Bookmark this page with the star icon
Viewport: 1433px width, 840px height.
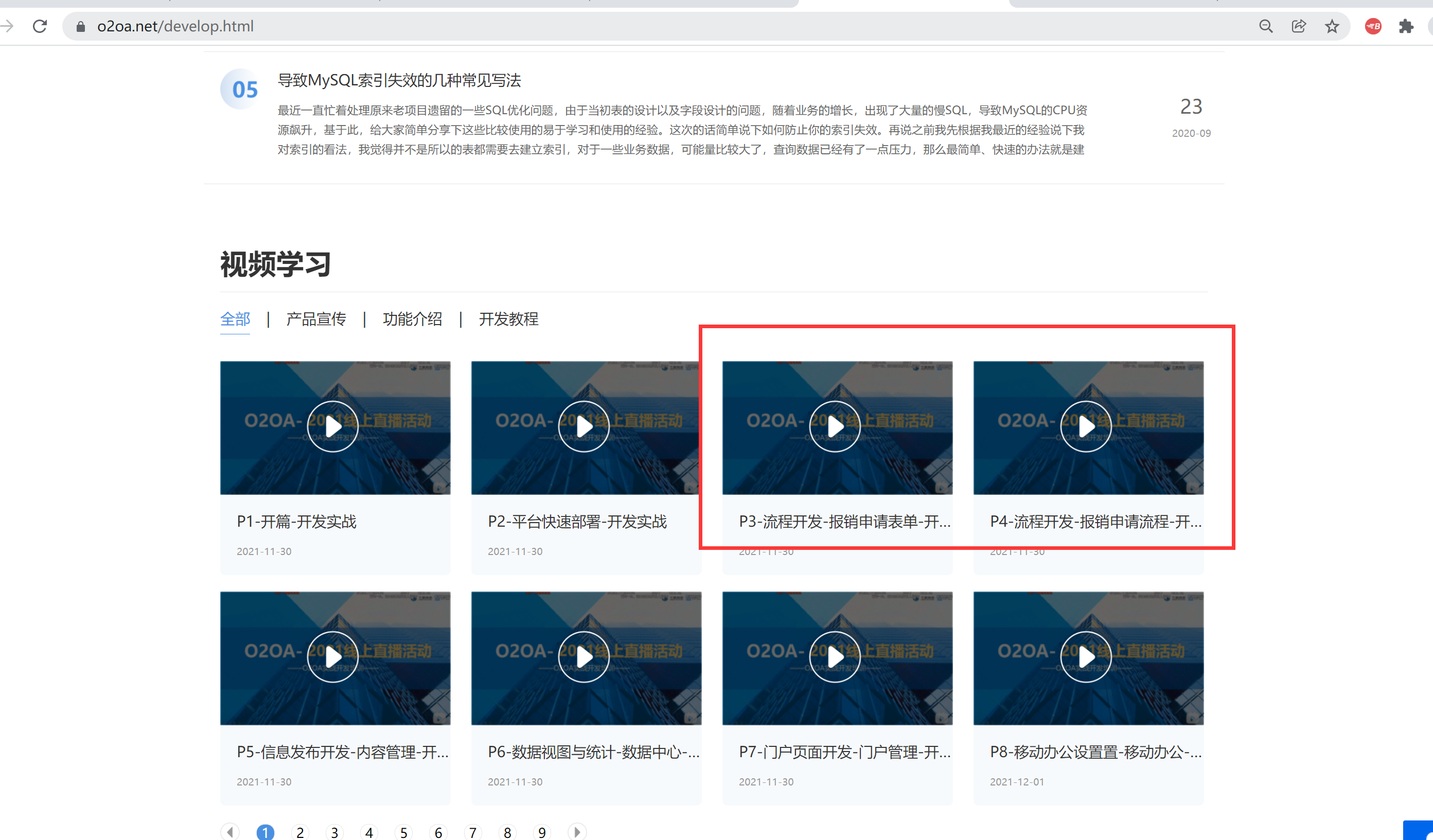click(1332, 26)
